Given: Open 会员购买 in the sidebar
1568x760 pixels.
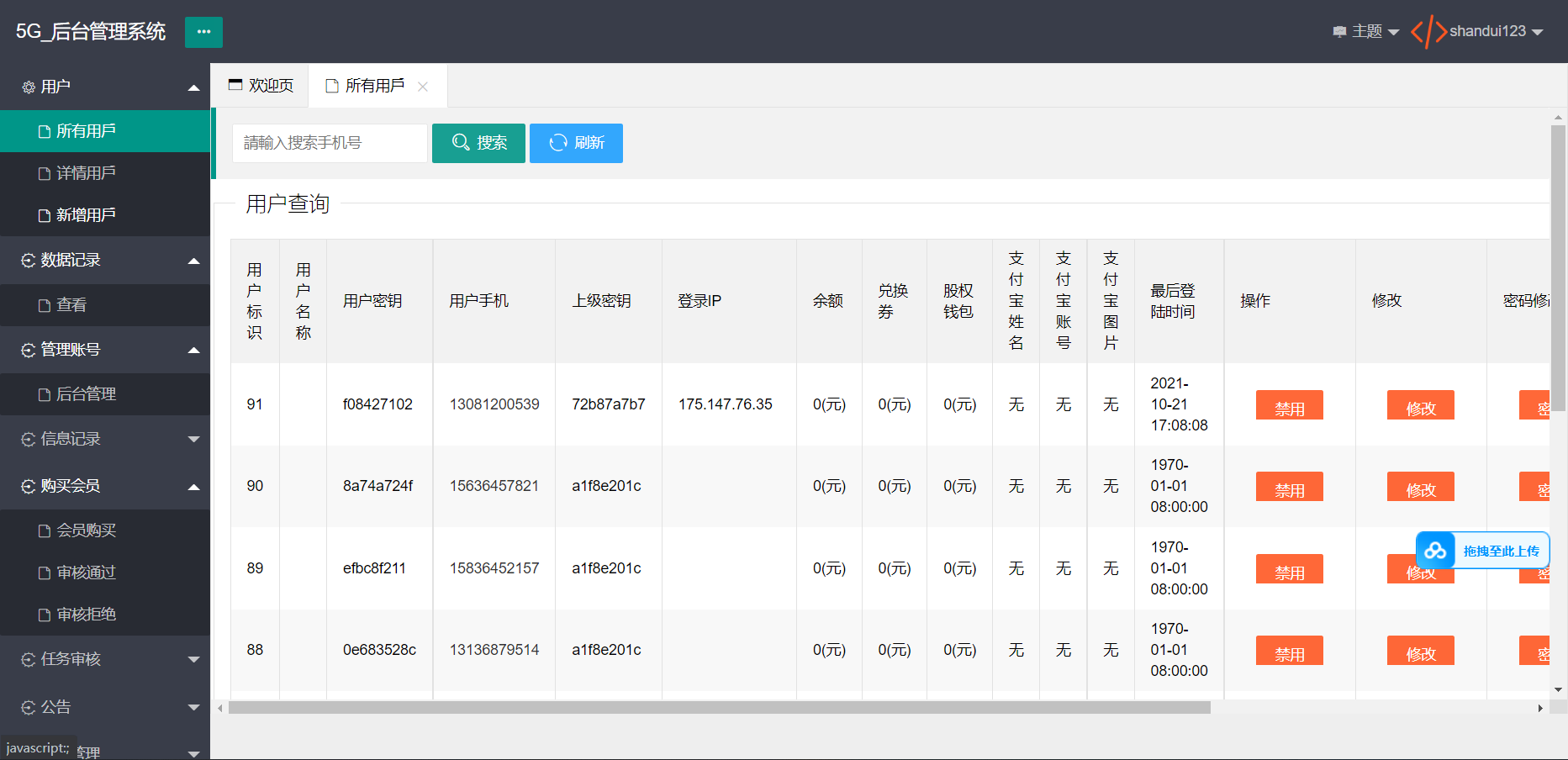Looking at the screenshot, I should coord(105,530).
